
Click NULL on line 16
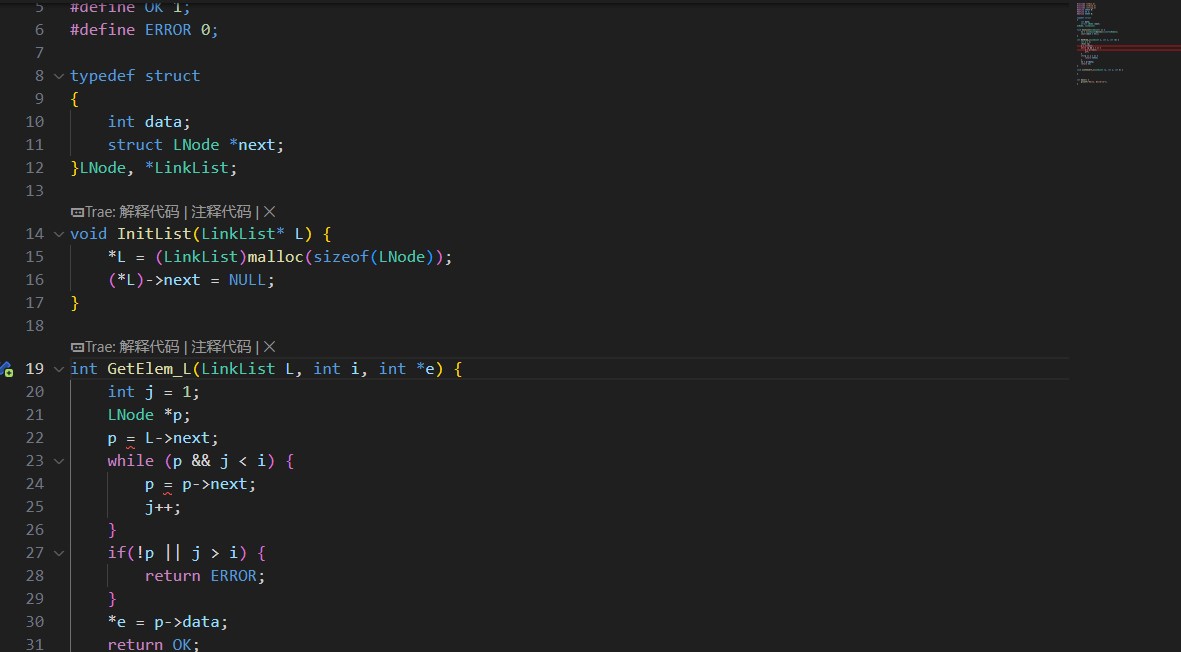point(247,280)
